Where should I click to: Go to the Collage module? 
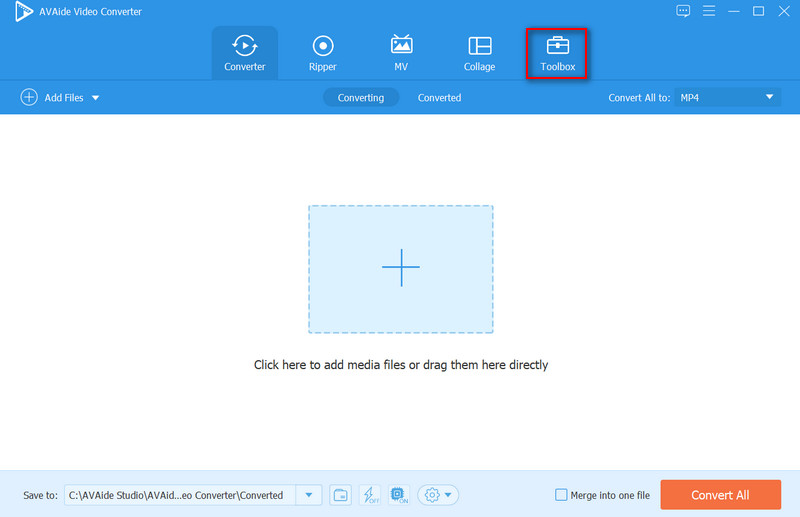tap(479, 53)
